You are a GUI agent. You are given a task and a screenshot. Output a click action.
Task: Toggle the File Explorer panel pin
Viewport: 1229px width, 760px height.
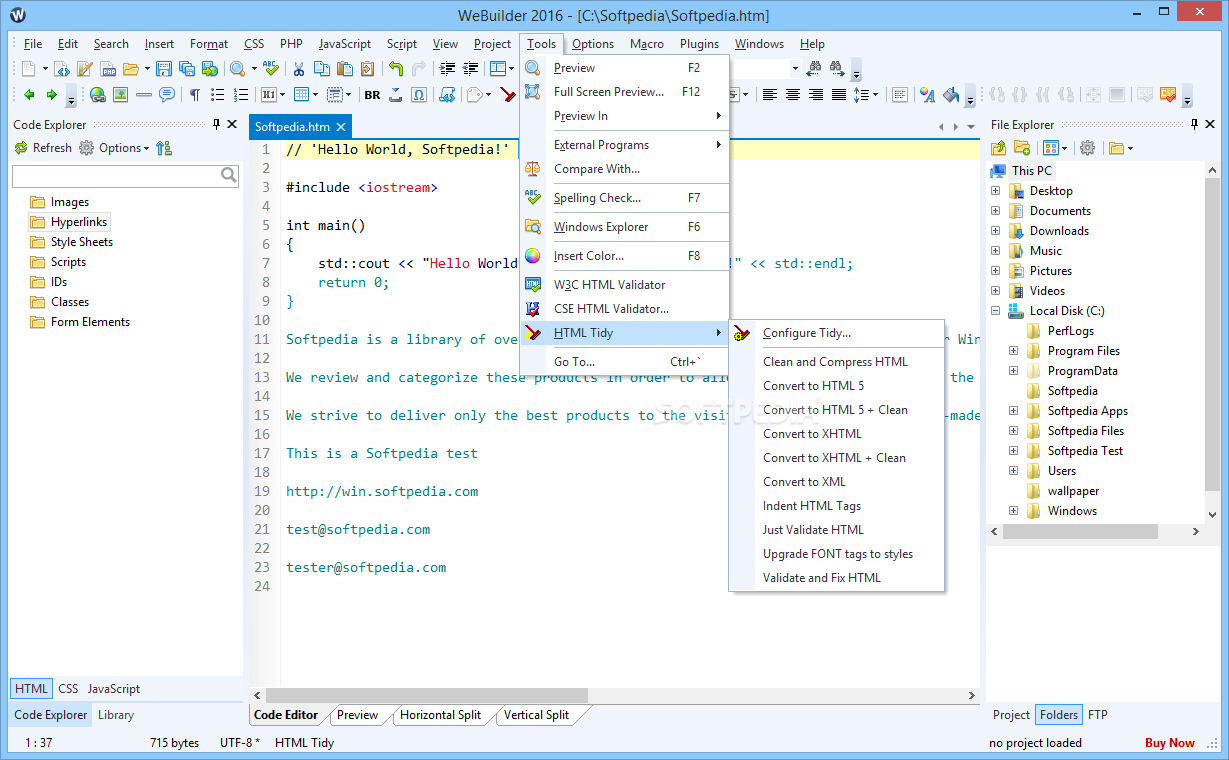coord(1193,124)
